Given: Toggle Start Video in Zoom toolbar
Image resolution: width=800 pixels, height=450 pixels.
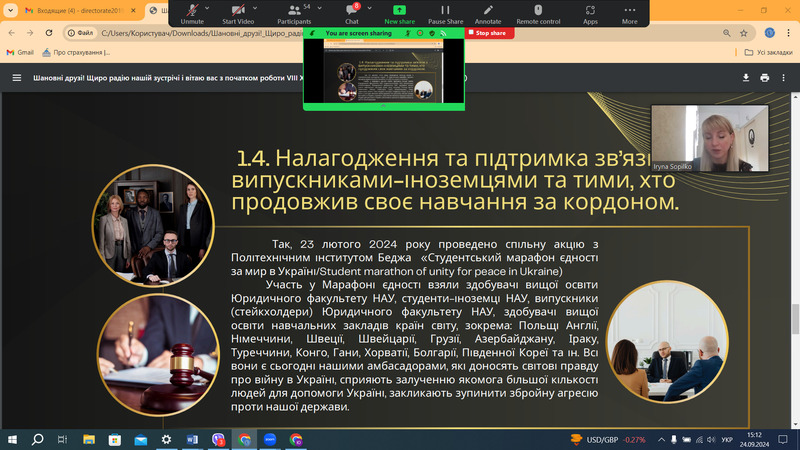Looking at the screenshot, I should tap(237, 12).
